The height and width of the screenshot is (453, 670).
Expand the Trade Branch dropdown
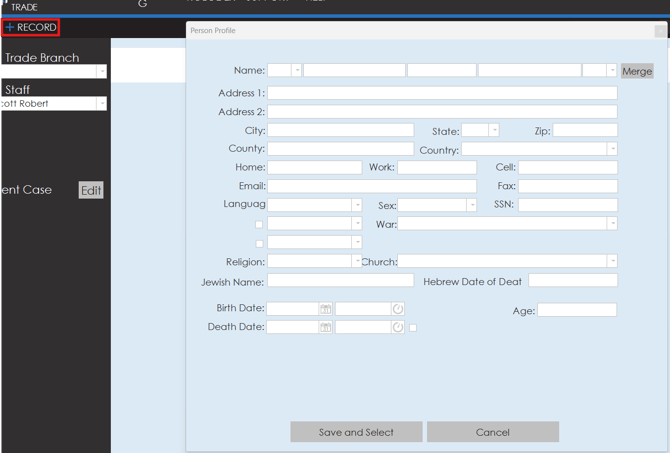click(101, 71)
